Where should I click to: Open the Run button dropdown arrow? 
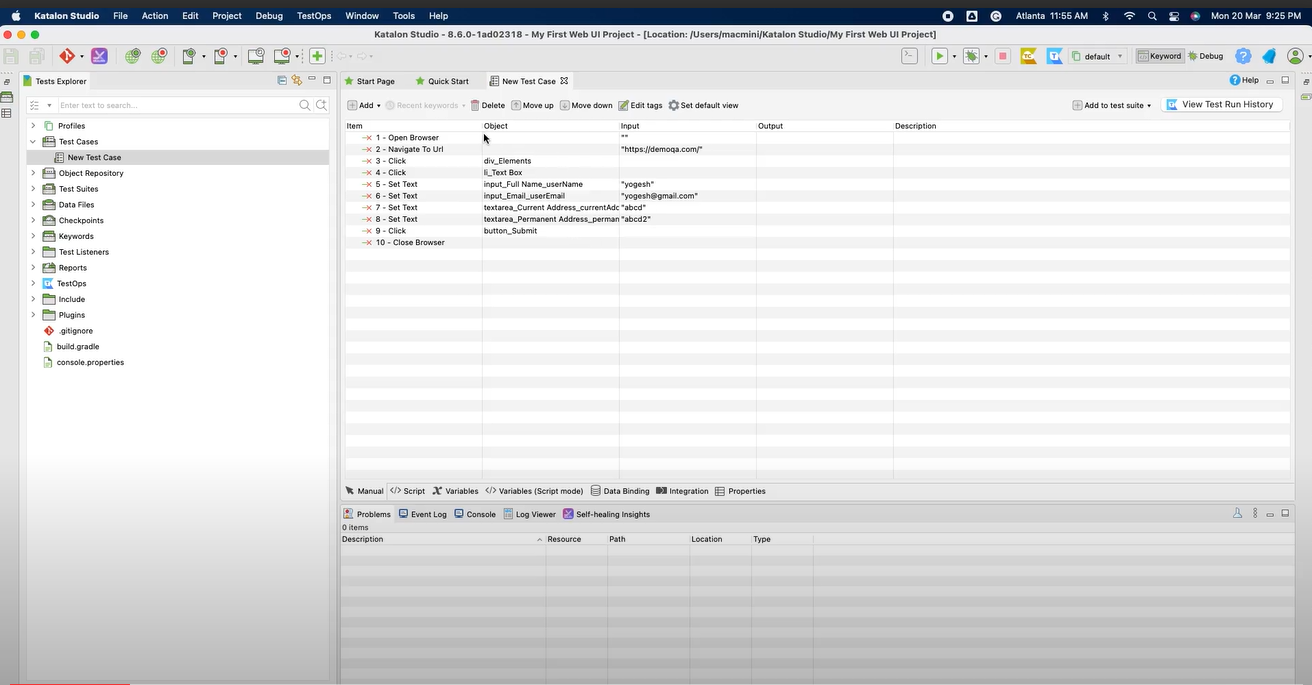[x=954, y=57]
